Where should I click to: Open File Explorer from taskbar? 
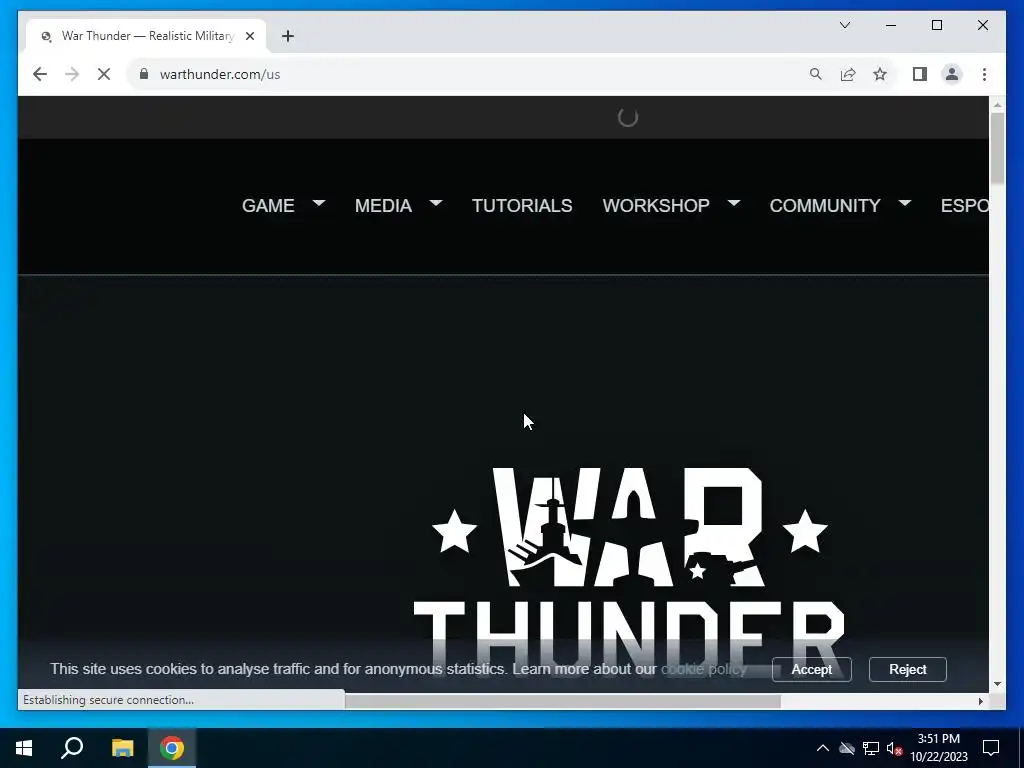tap(122, 748)
